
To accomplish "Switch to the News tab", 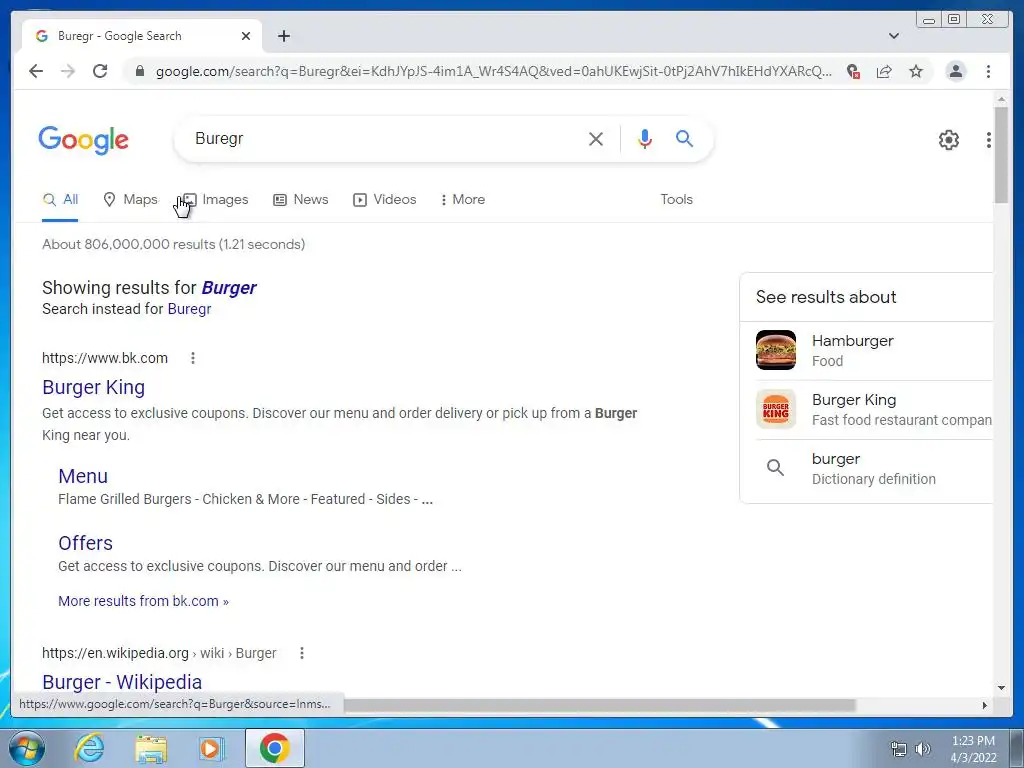I will [x=300, y=200].
